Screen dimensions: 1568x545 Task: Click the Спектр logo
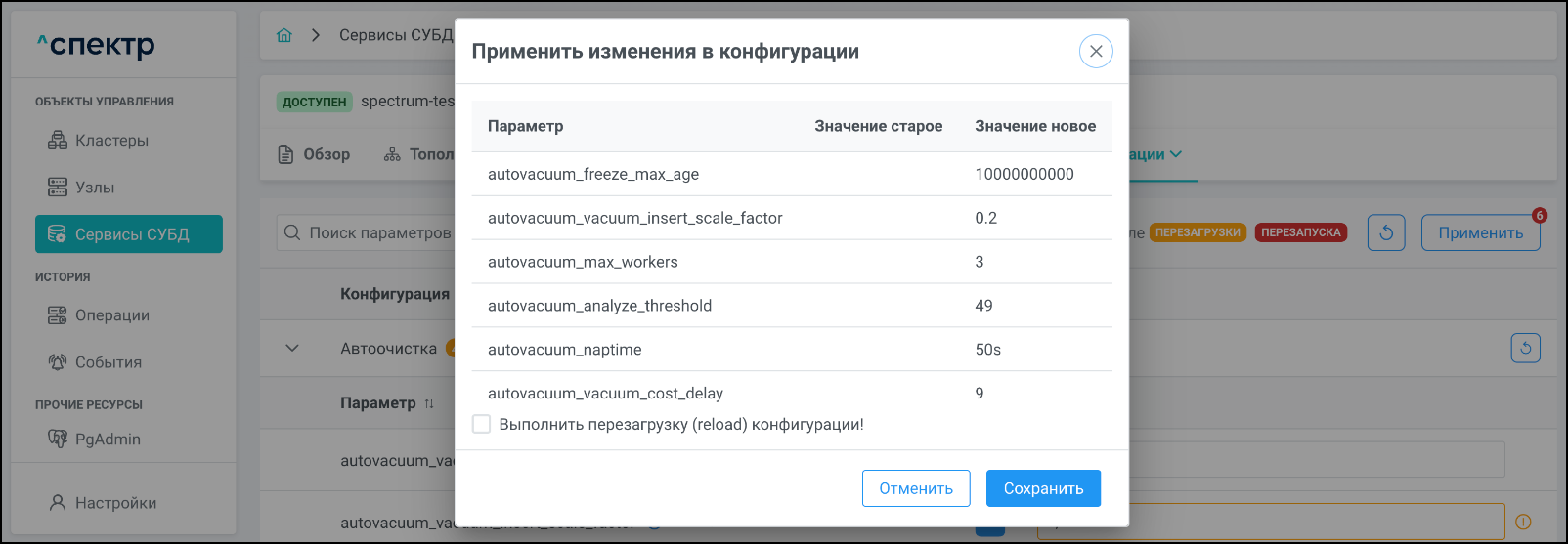click(96, 45)
